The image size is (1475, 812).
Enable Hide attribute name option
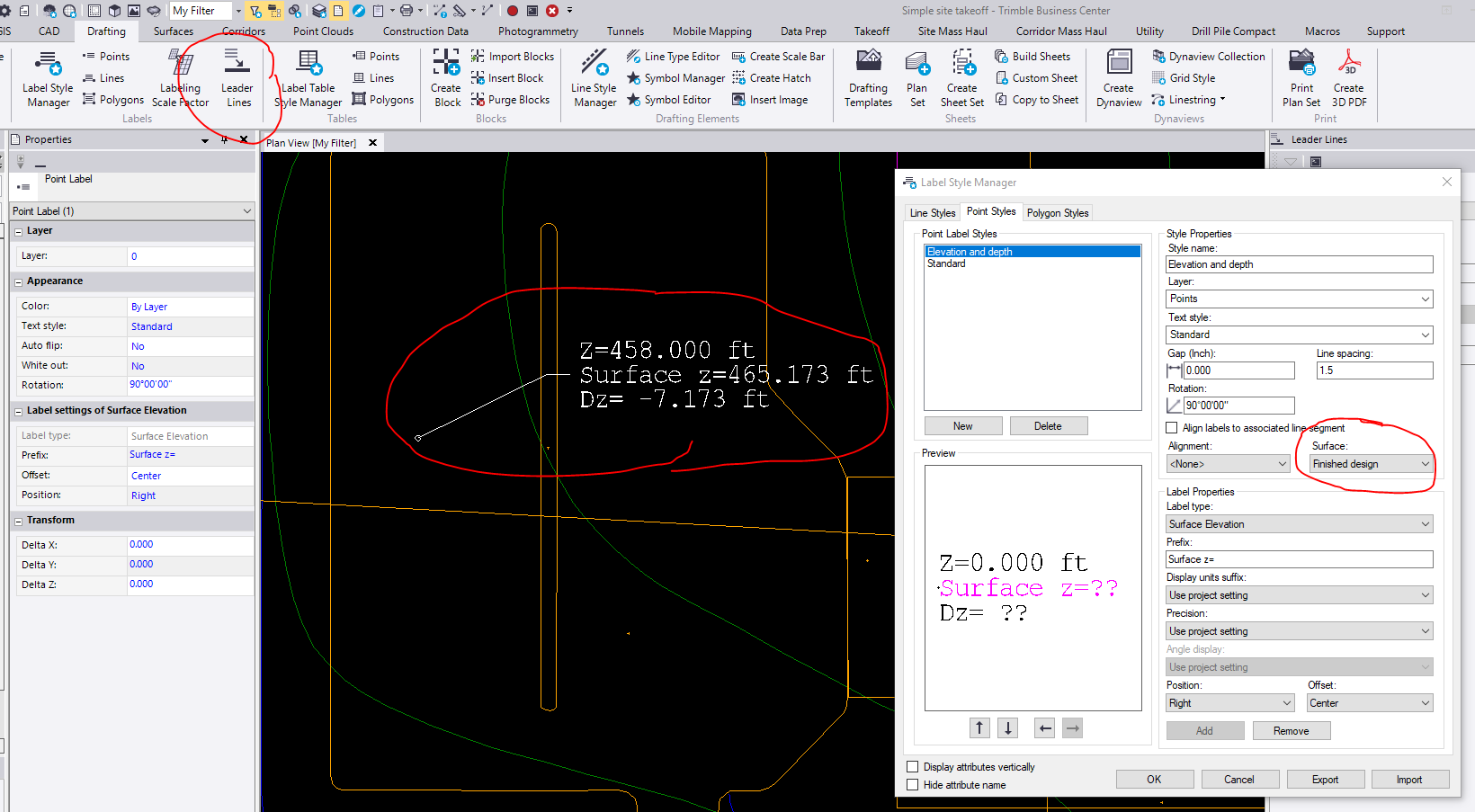click(912, 784)
